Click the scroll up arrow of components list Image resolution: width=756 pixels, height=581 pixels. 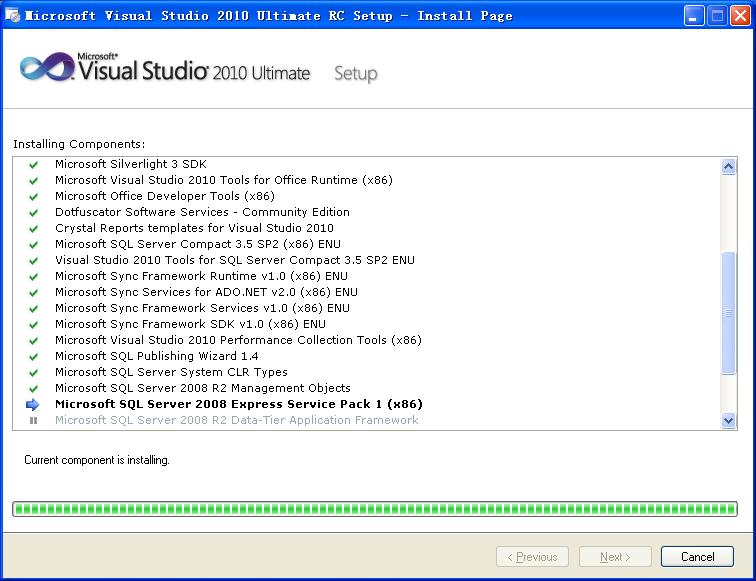tap(729, 166)
